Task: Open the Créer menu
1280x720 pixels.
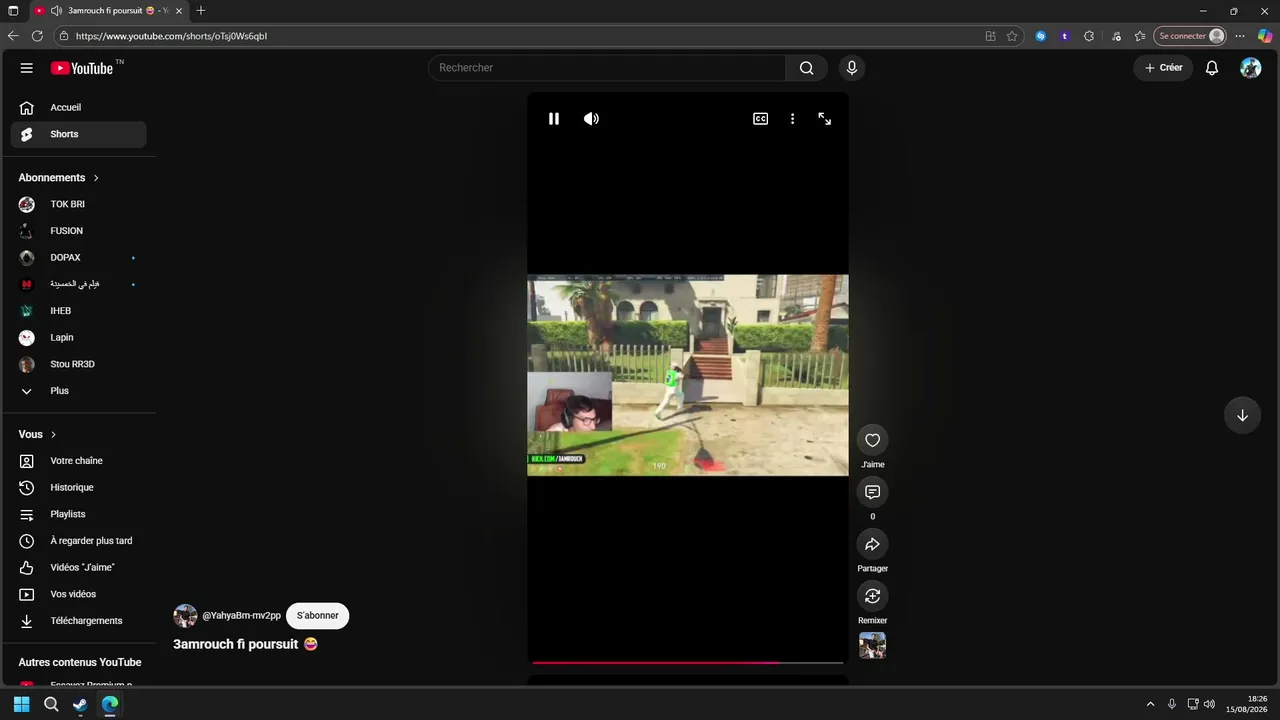Action: point(1163,68)
